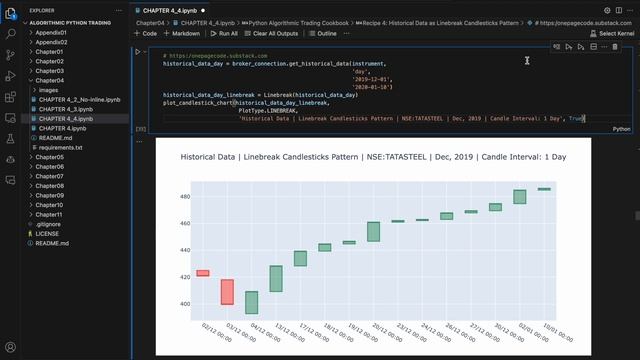Open the Testing flask view

pos(11,139)
